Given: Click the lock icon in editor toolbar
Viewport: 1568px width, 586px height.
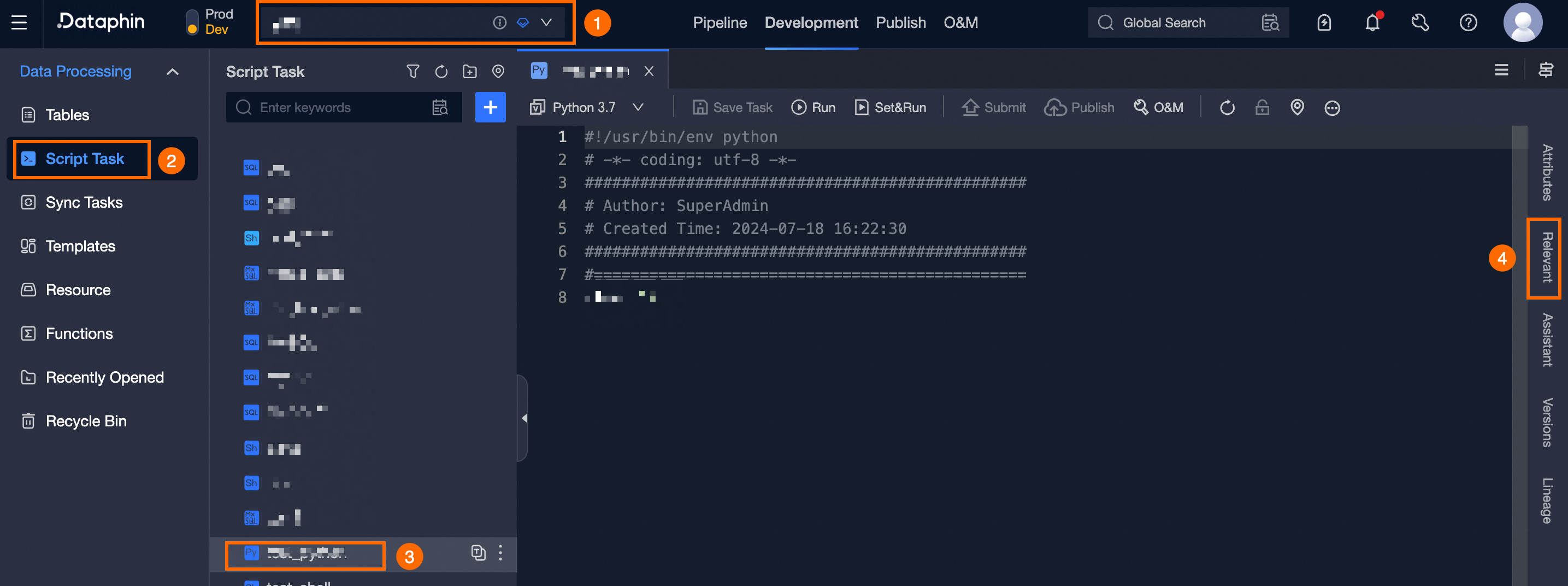Looking at the screenshot, I should pyautogui.click(x=1263, y=107).
